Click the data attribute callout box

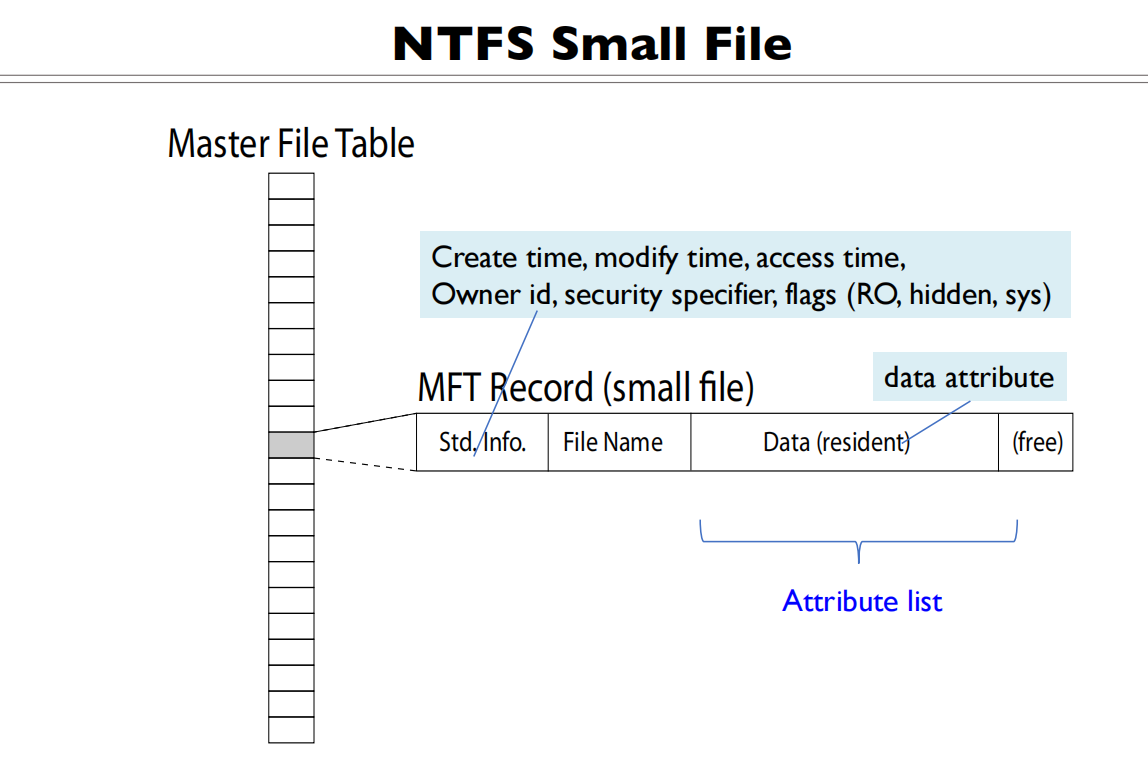click(x=969, y=377)
